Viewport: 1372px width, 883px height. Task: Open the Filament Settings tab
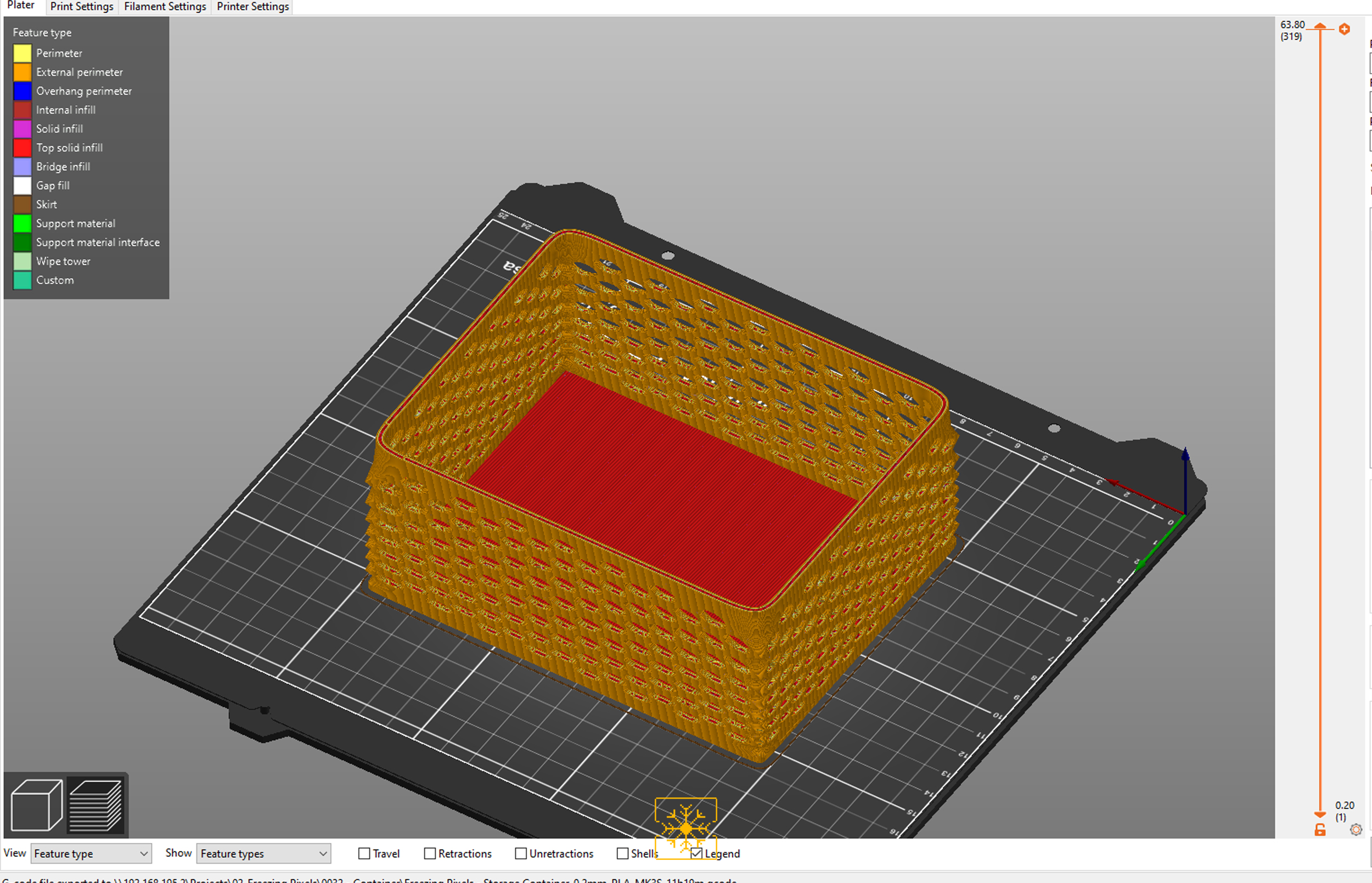tap(165, 6)
